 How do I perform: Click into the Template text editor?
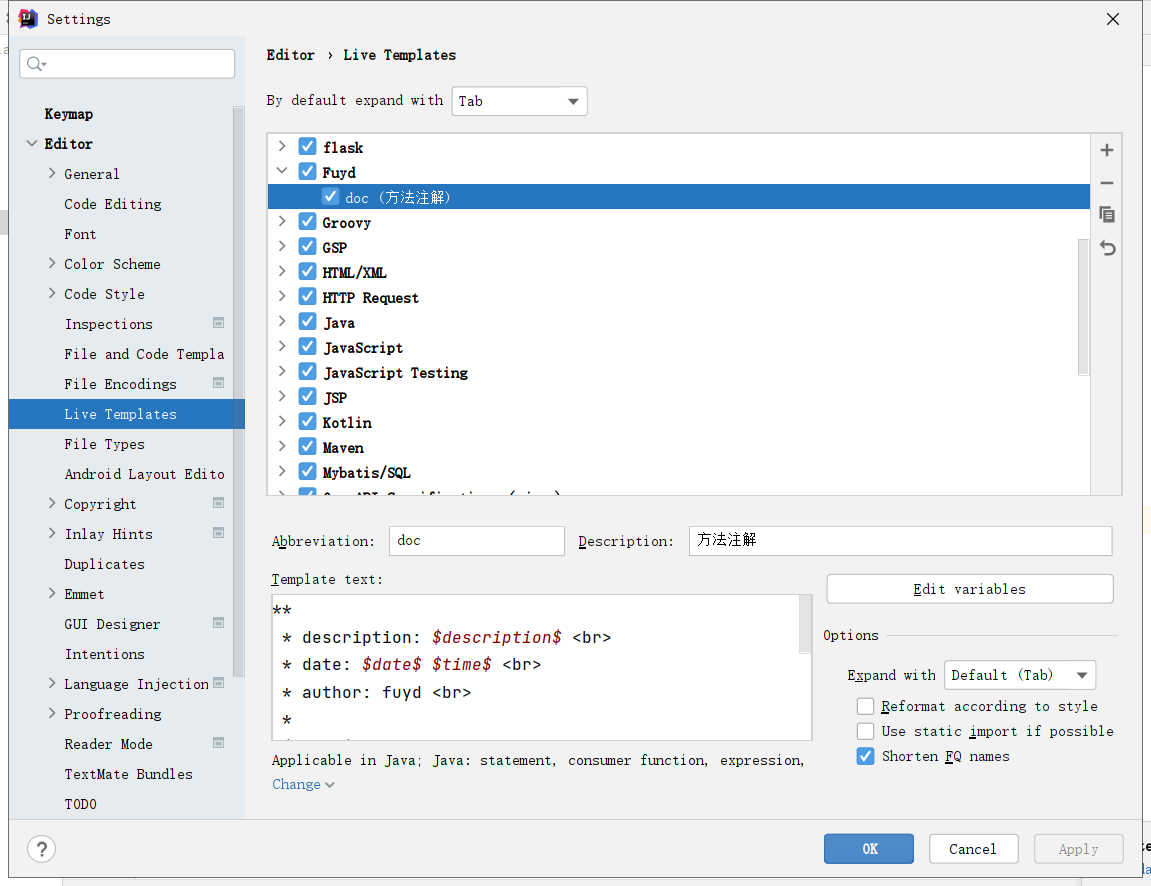click(536, 667)
